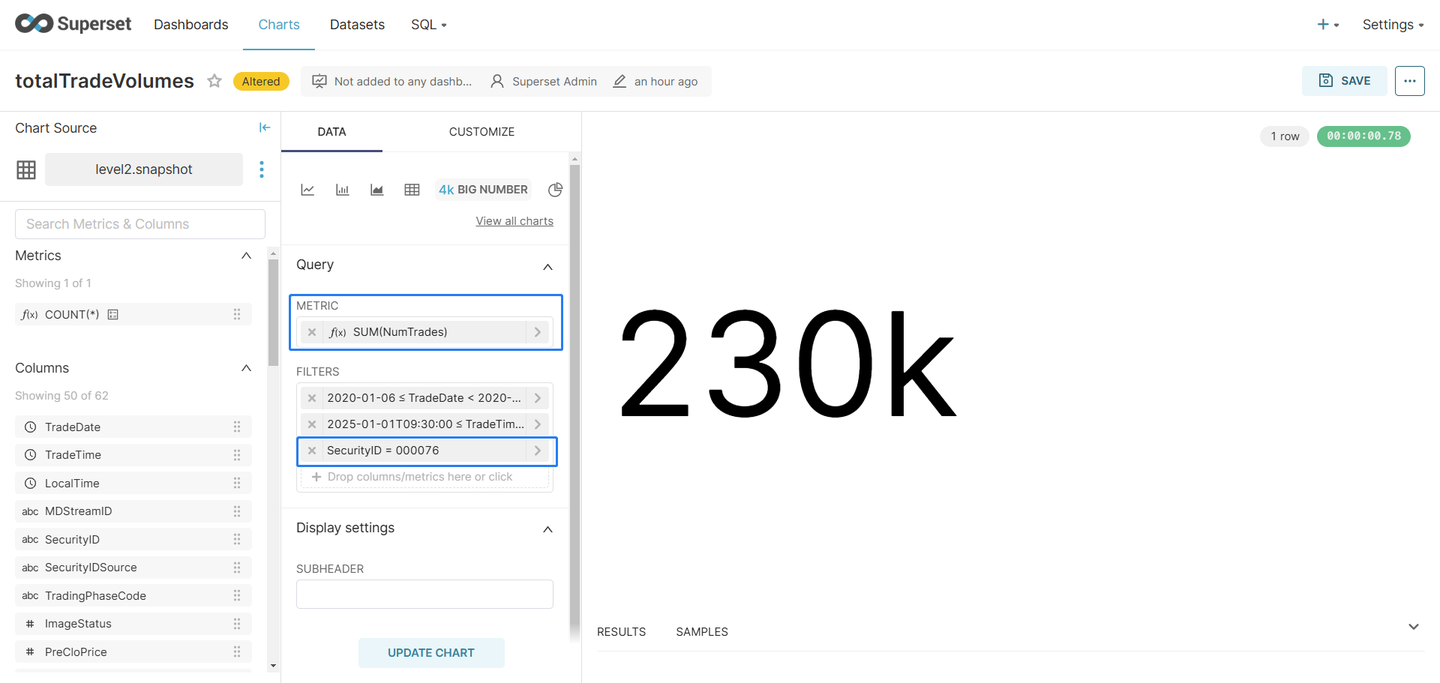This screenshot has height=683, width=1440.
Task: Select the line chart icon
Action: [x=308, y=190]
